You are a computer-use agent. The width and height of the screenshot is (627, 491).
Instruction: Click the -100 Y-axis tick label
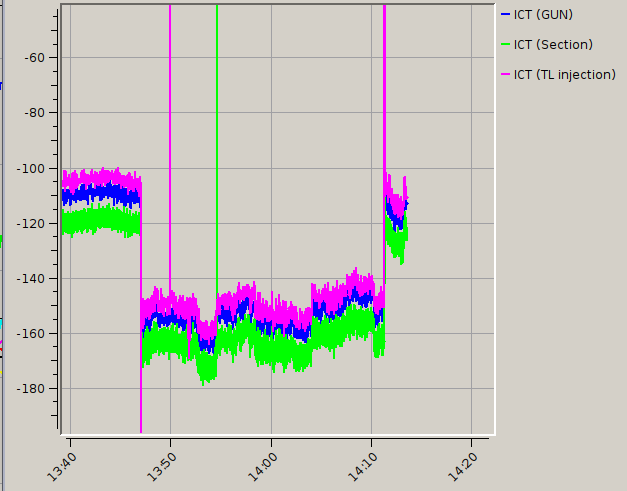pos(31,168)
